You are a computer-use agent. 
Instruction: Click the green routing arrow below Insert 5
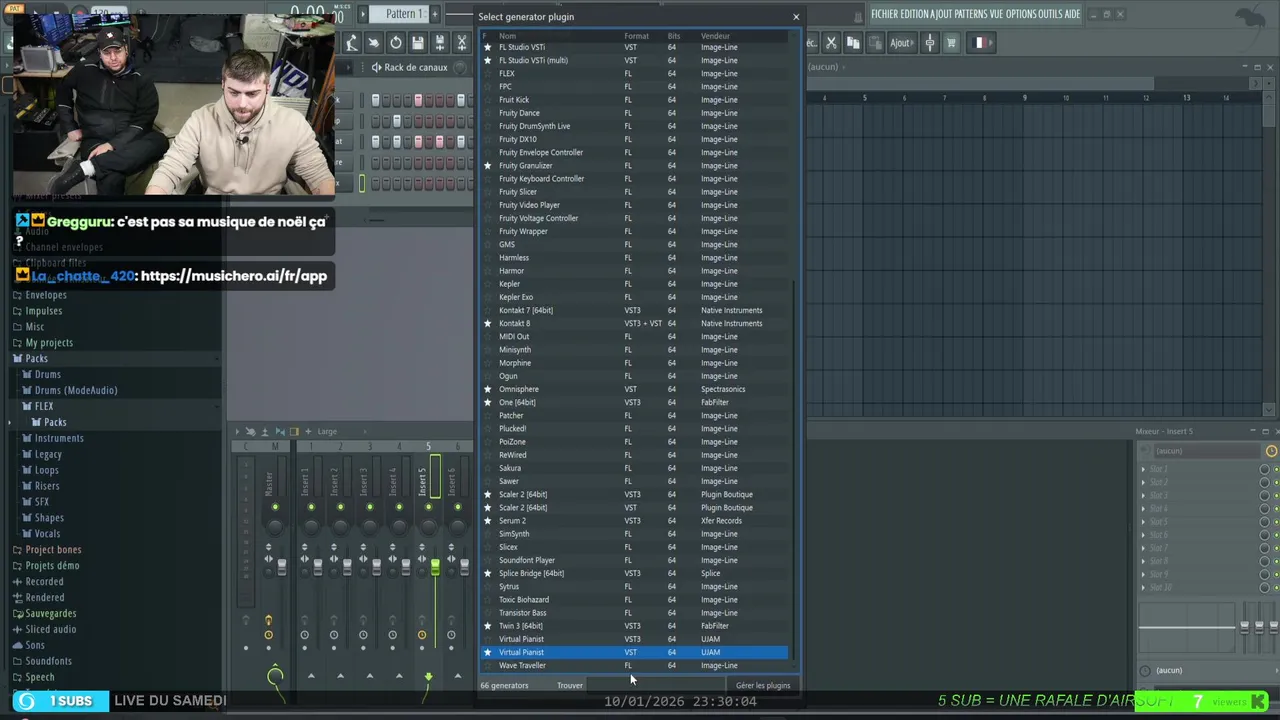tap(428, 677)
